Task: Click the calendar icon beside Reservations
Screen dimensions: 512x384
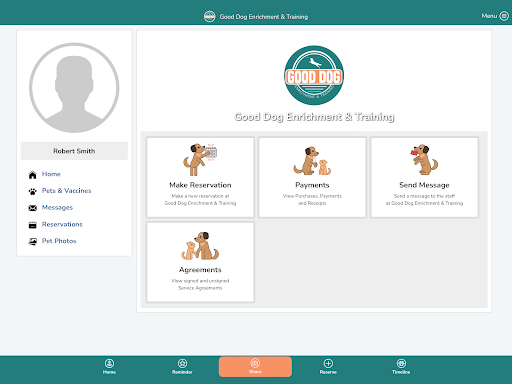Action: click(32, 225)
